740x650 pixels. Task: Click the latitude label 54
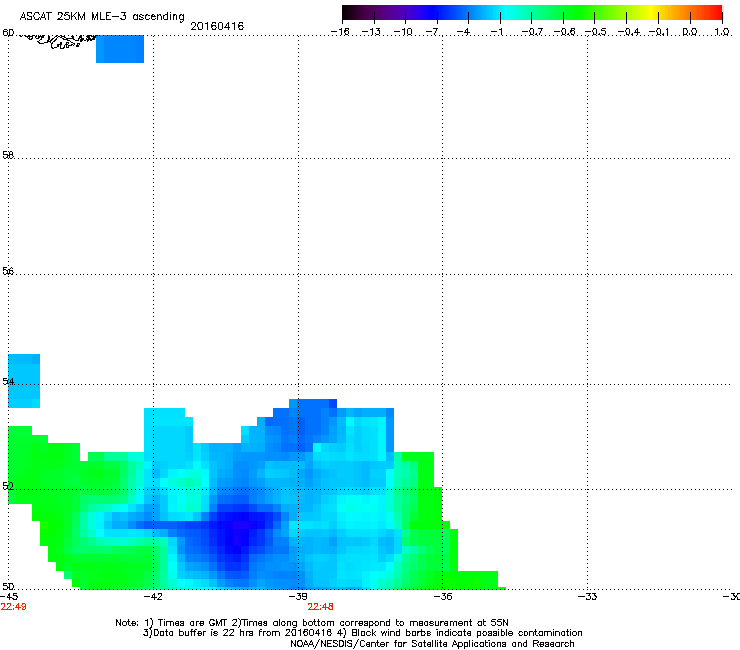click(x=8, y=381)
